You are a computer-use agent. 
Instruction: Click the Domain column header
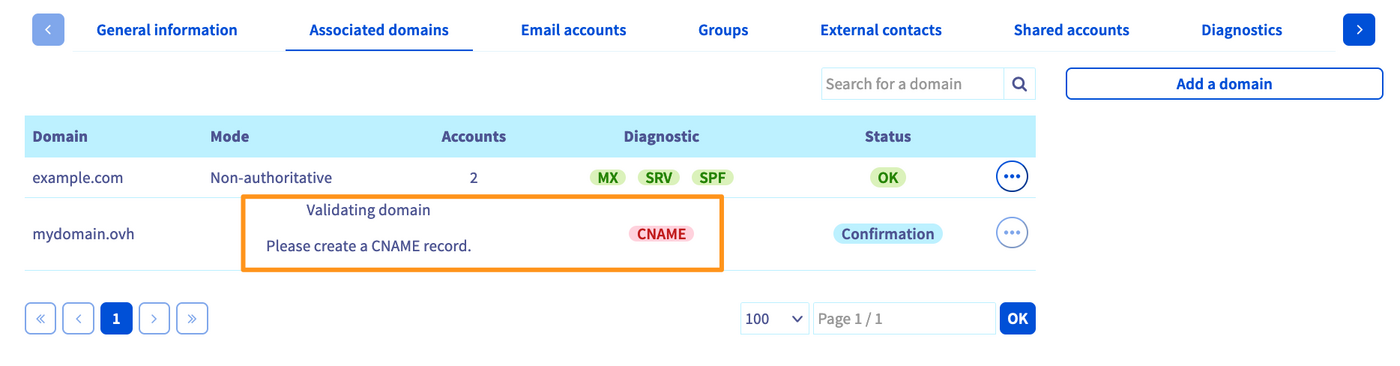click(x=60, y=136)
